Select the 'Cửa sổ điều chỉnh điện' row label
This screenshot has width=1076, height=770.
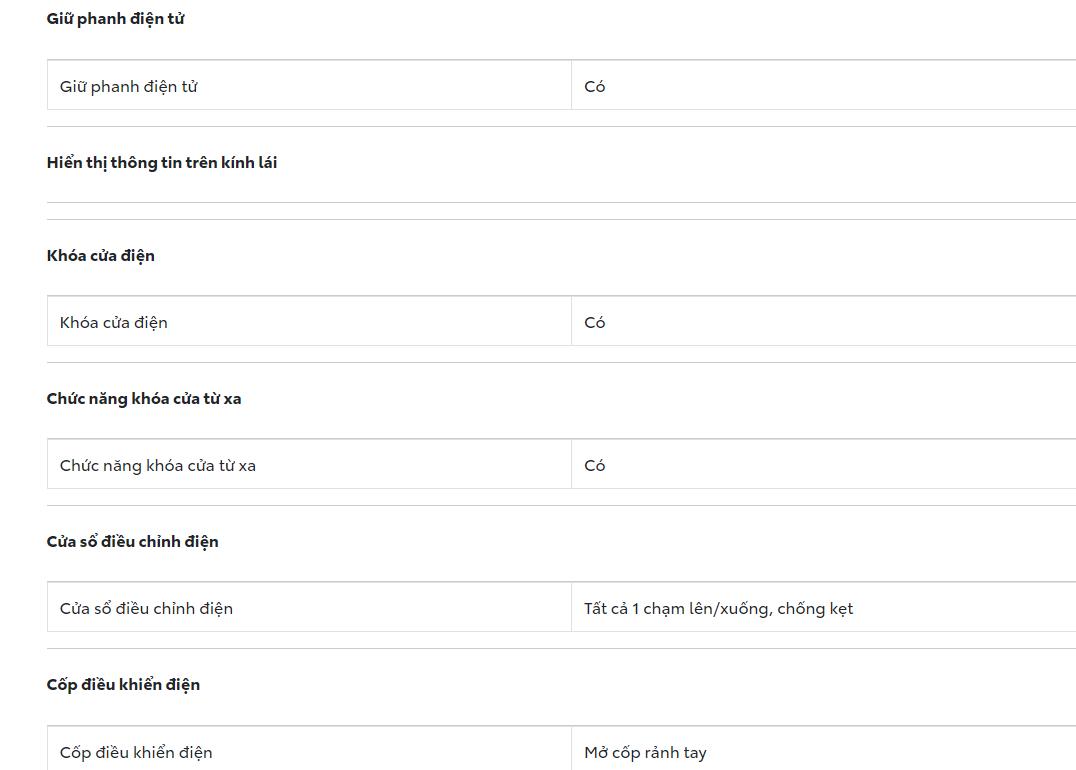147,609
